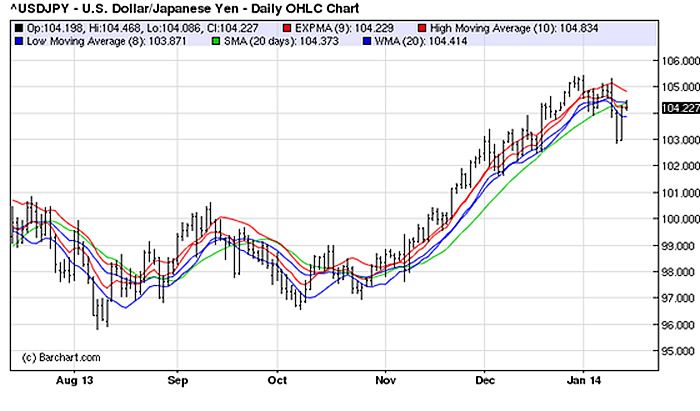Click the highlighted 104.227 current price marker
The width and height of the screenshot is (700, 411).
click(x=678, y=108)
